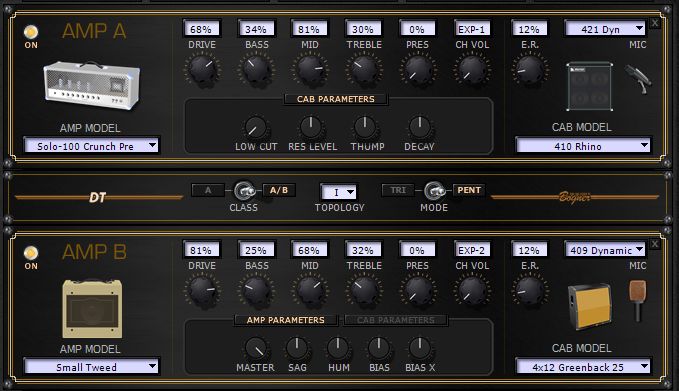This screenshot has width=679, height=391.
Task: Toggle Amp A ON light
Action: click(x=31, y=32)
